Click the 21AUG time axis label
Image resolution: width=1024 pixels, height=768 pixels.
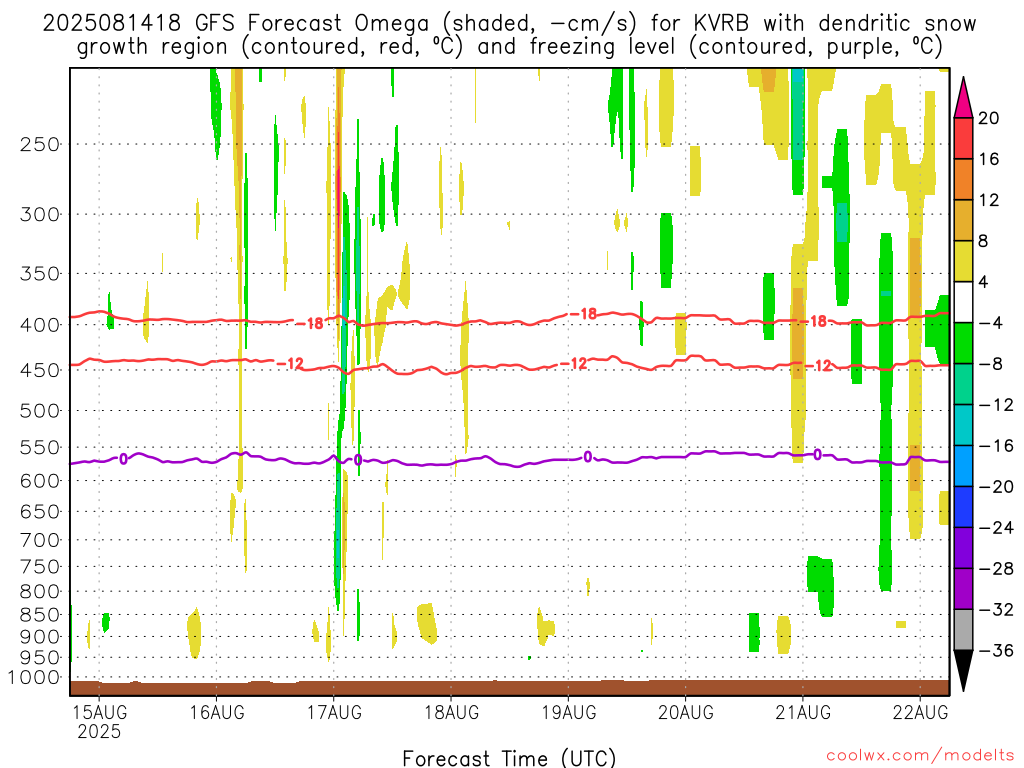803,712
